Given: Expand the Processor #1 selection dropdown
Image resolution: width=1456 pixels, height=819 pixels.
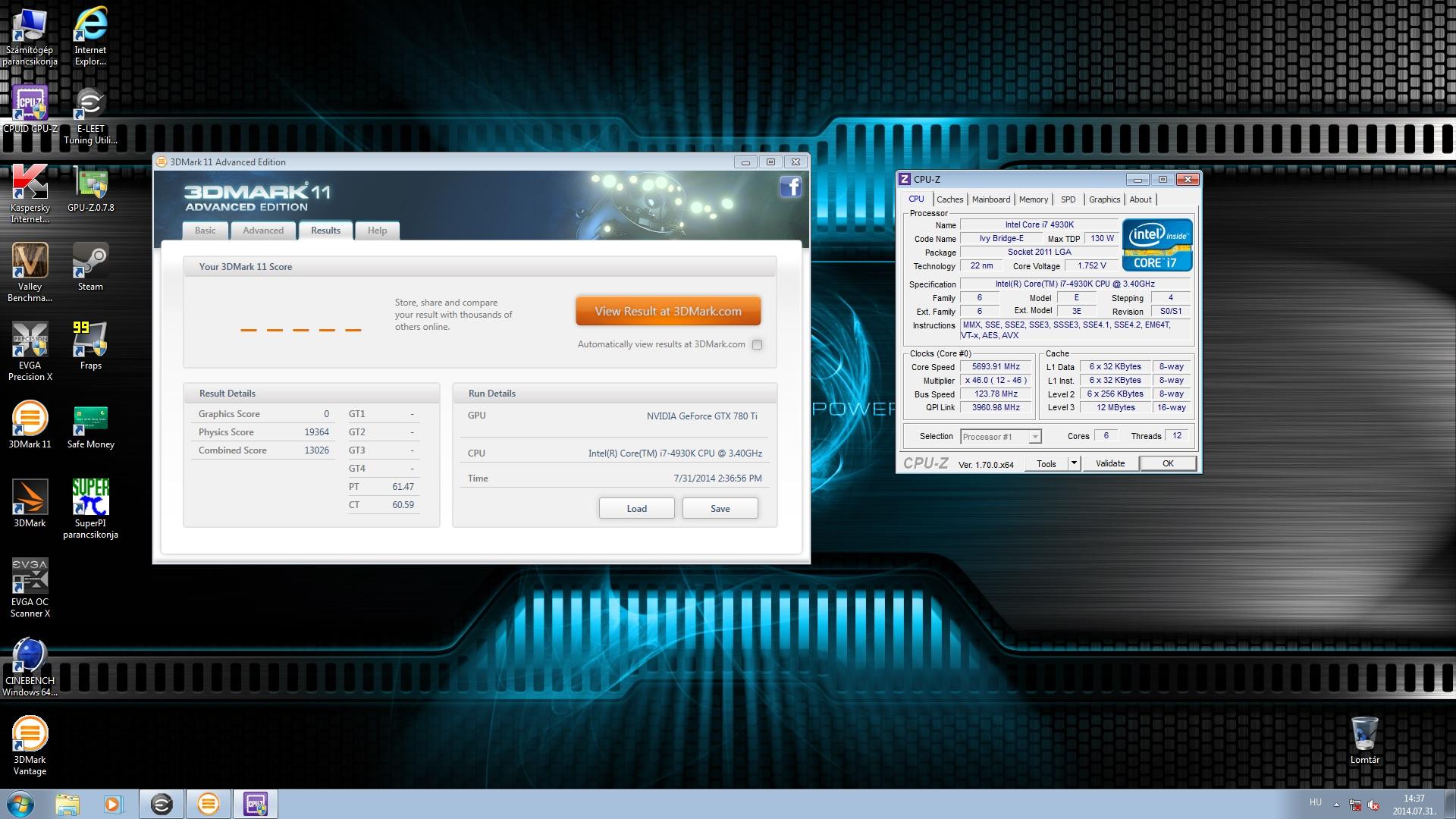Looking at the screenshot, I should (1035, 437).
